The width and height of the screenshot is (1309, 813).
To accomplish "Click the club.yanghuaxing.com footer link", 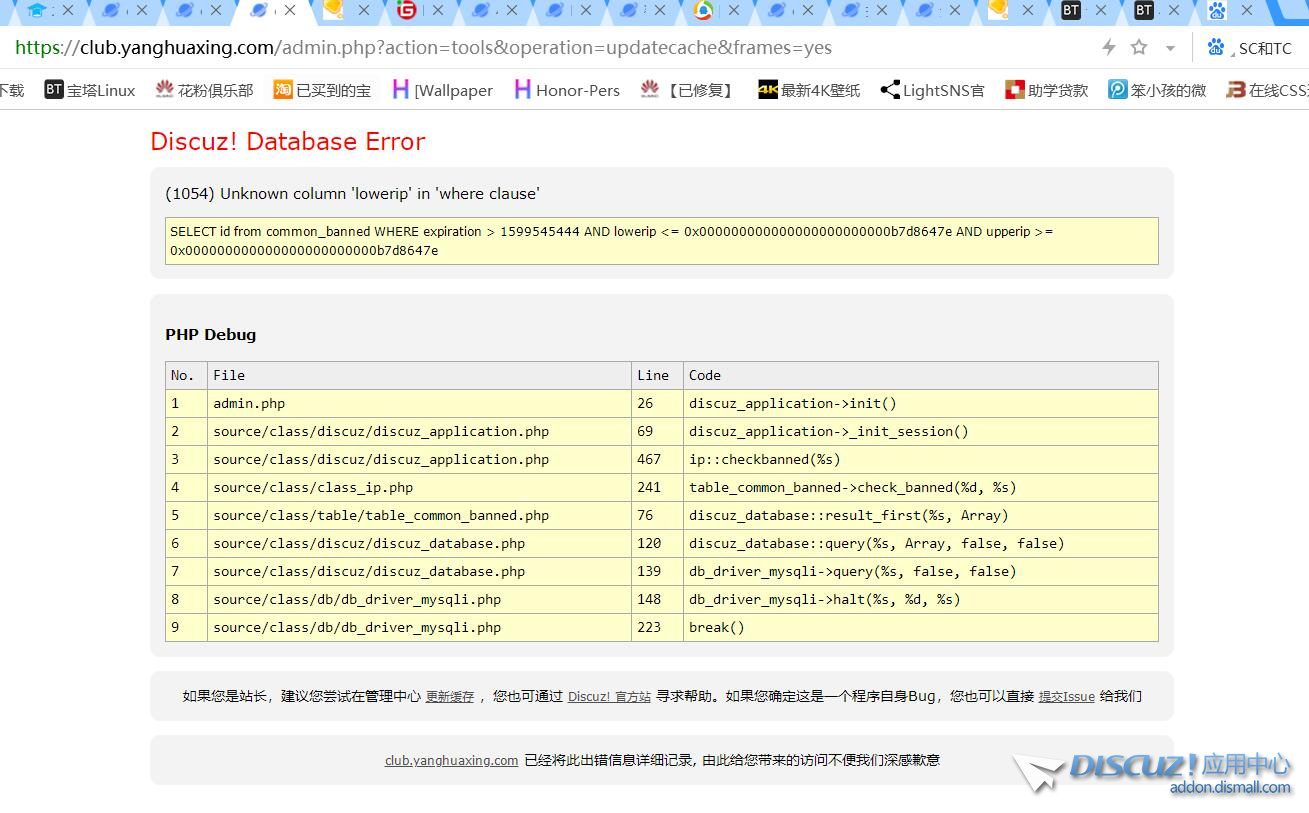I will 451,760.
